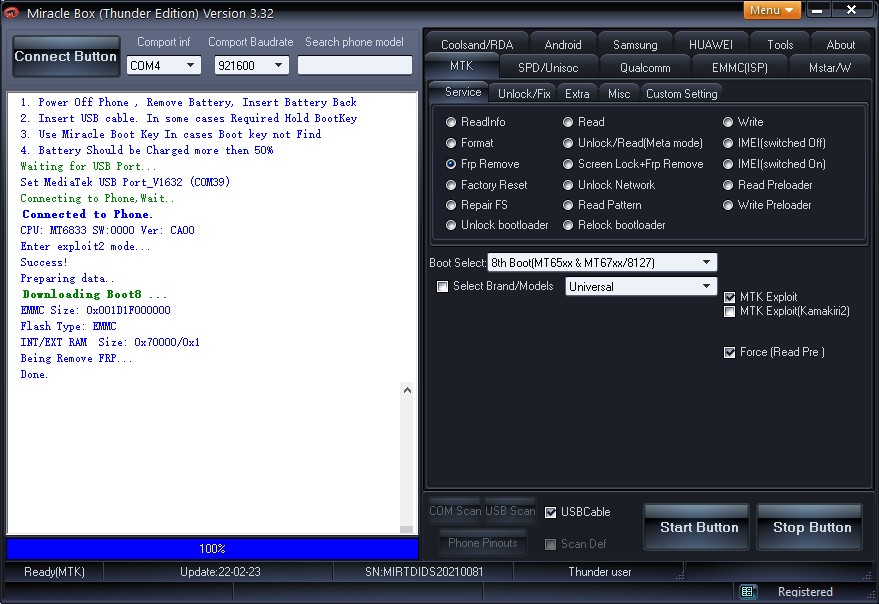The width and height of the screenshot is (879, 604).
Task: Open the Unlock/Fix sub-tab
Action: coord(524,94)
